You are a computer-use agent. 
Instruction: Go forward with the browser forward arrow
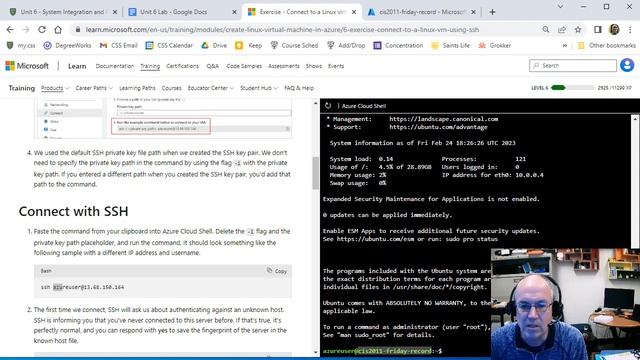[26, 29]
